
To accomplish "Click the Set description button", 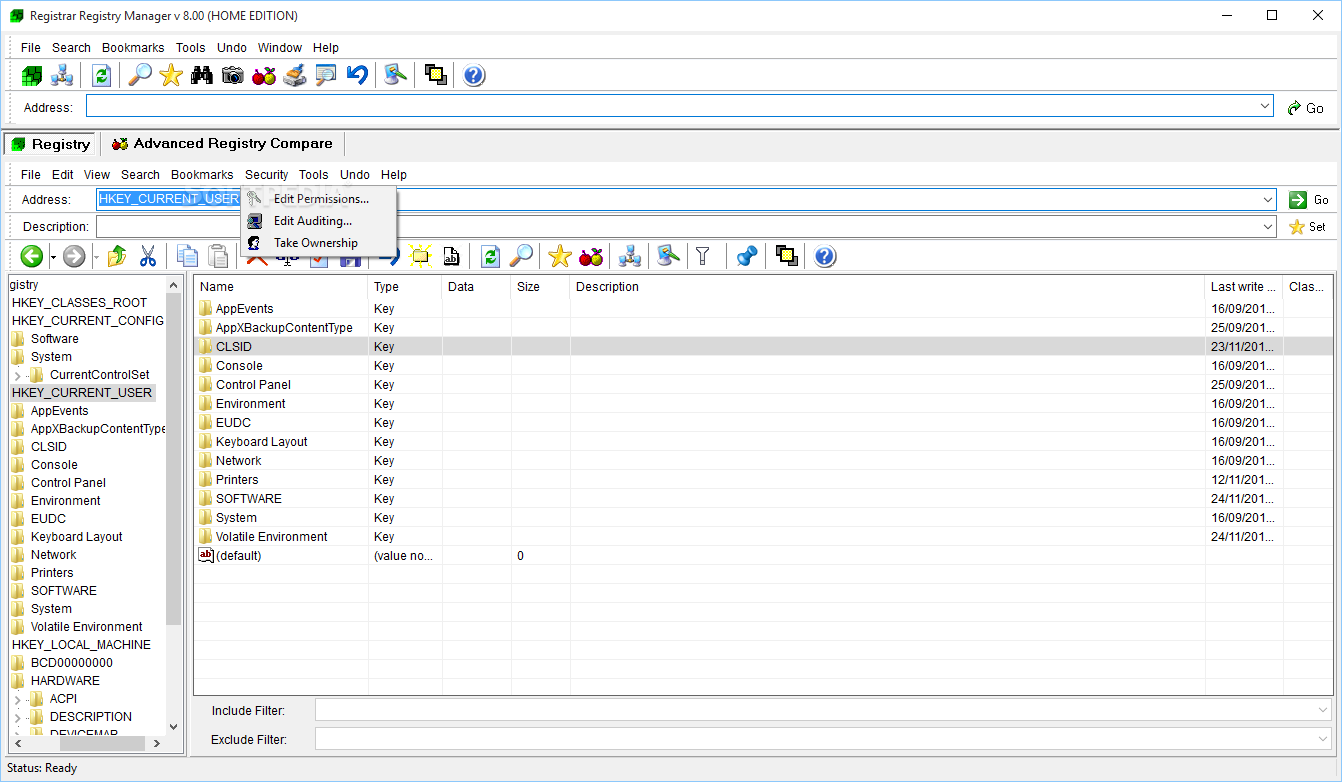I will pos(1309,227).
